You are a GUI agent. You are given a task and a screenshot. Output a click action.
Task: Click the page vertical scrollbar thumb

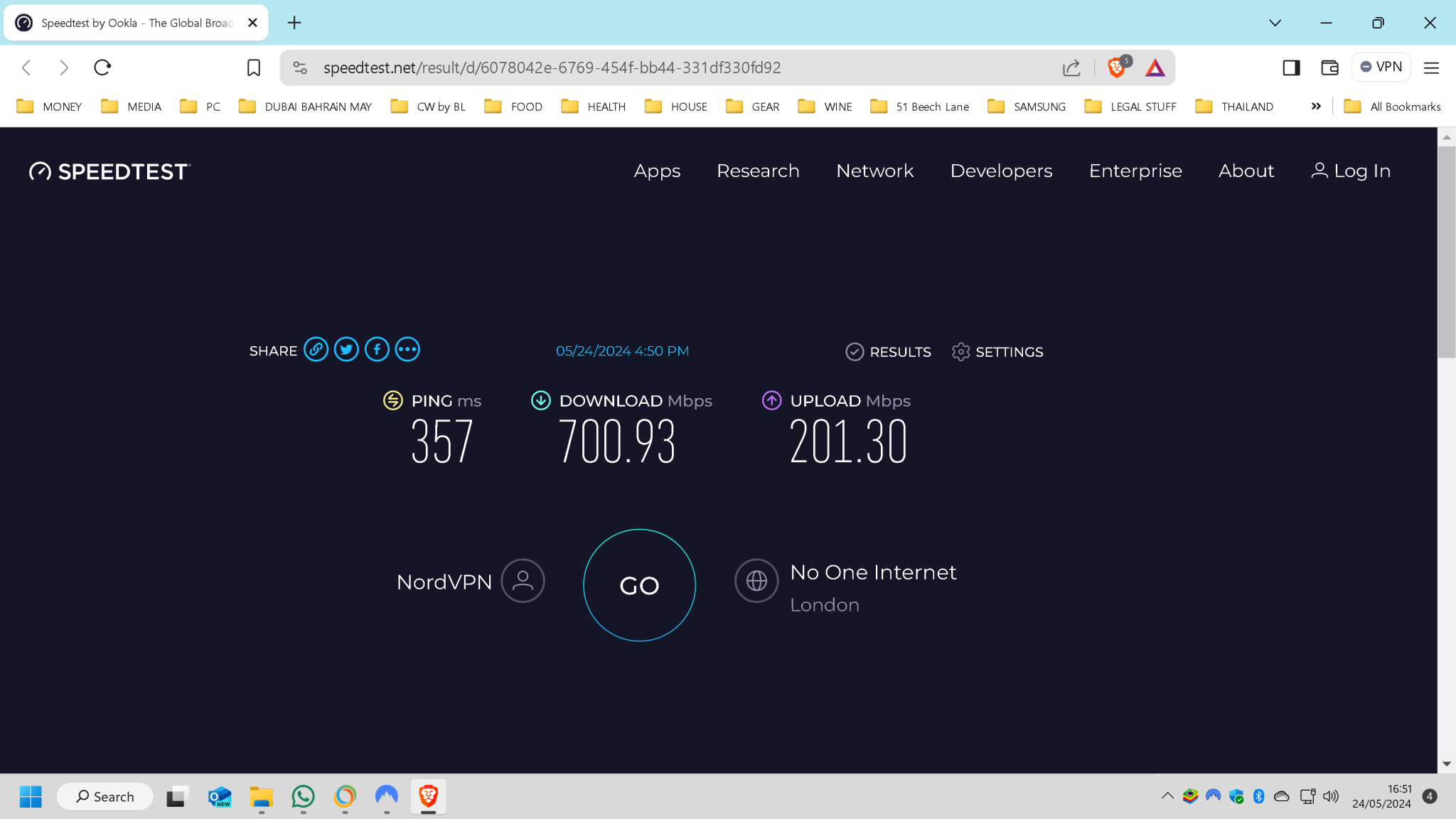click(x=1447, y=252)
